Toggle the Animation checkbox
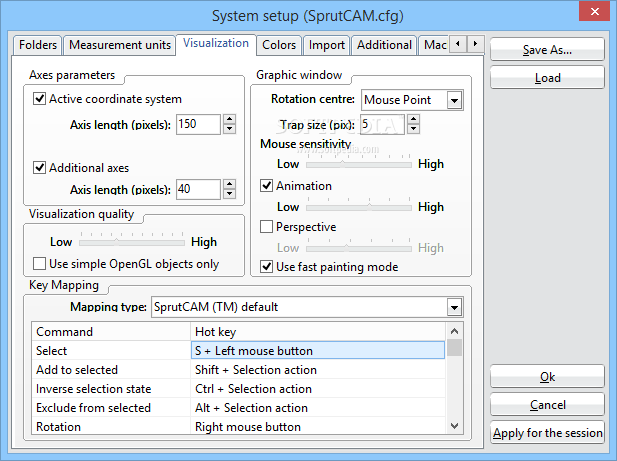Screen dimensions: 617x461 click(x=266, y=185)
